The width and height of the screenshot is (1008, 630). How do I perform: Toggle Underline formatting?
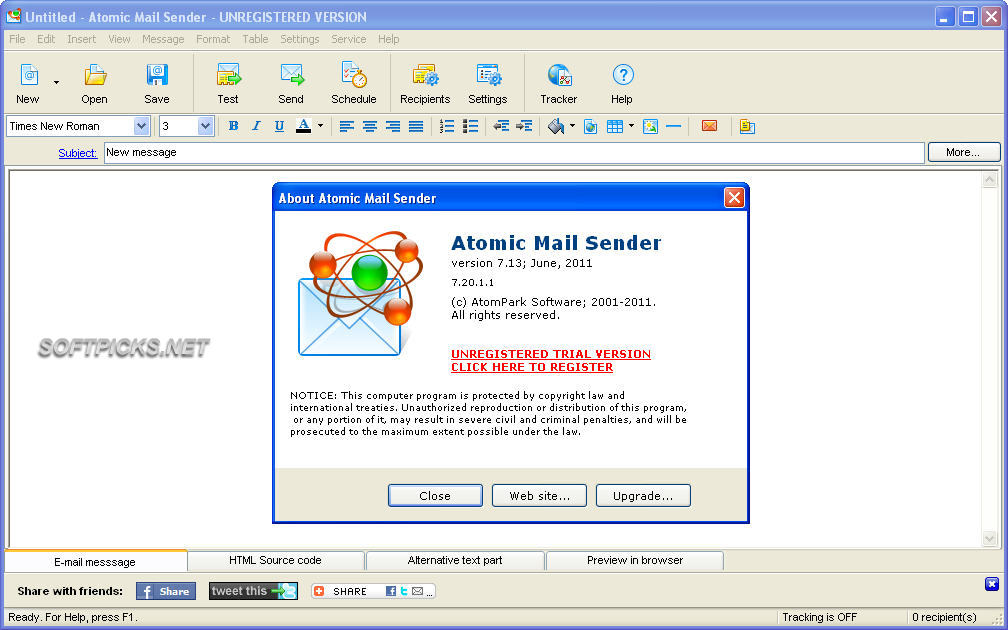pyautogui.click(x=279, y=126)
